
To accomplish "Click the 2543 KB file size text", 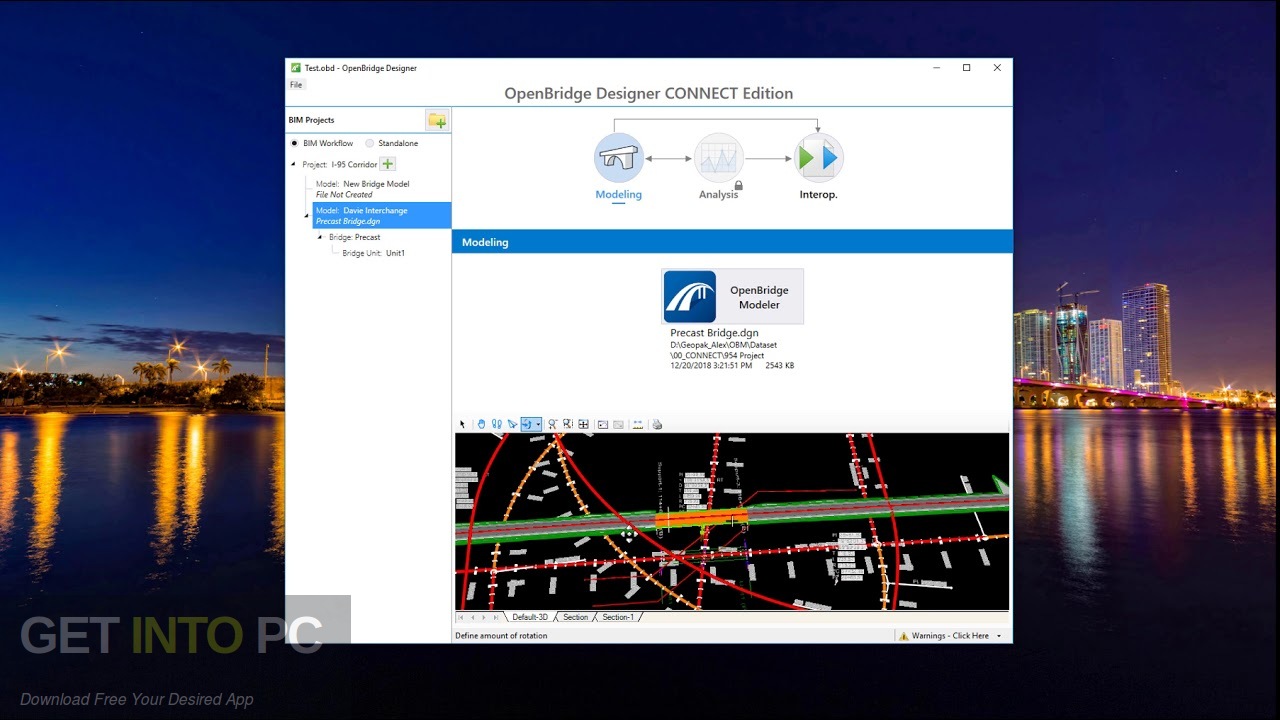I will click(x=779, y=366).
